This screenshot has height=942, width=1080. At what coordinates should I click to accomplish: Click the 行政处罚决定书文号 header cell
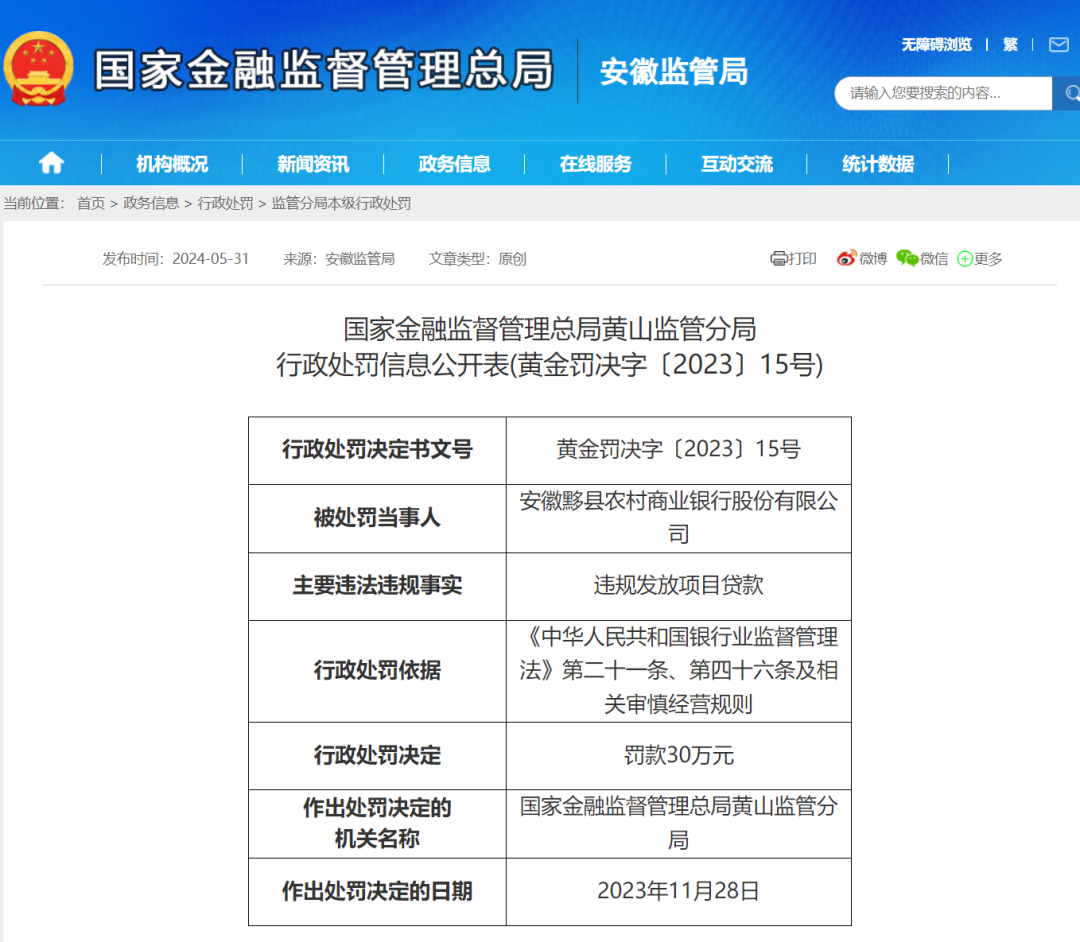(x=377, y=450)
